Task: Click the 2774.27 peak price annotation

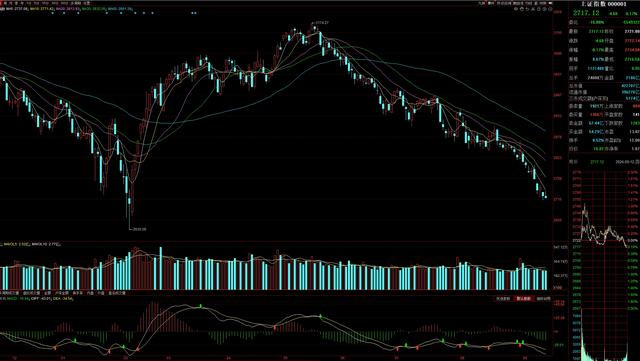Action: pyautogui.click(x=322, y=23)
